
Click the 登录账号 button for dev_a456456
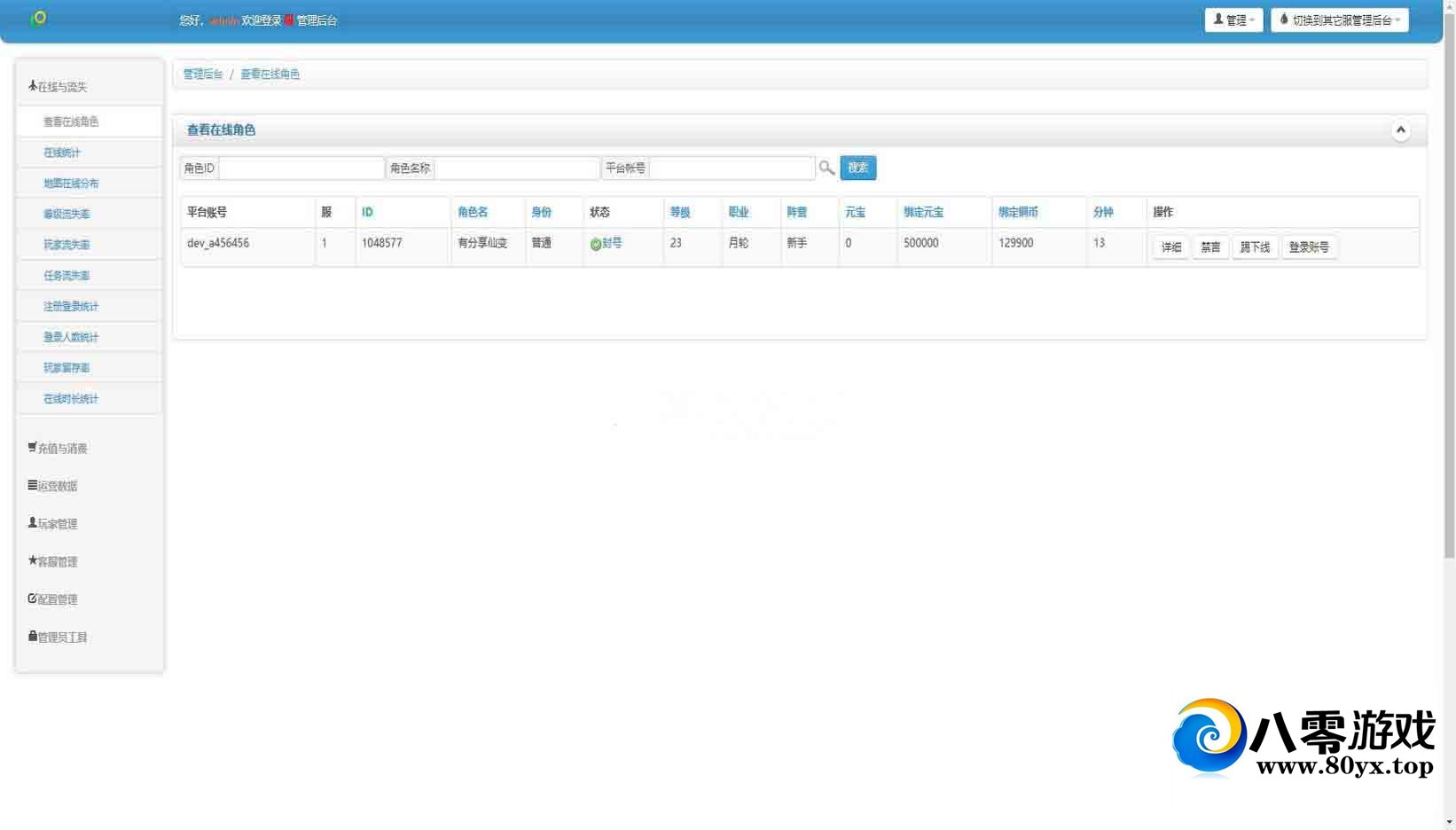(1309, 247)
